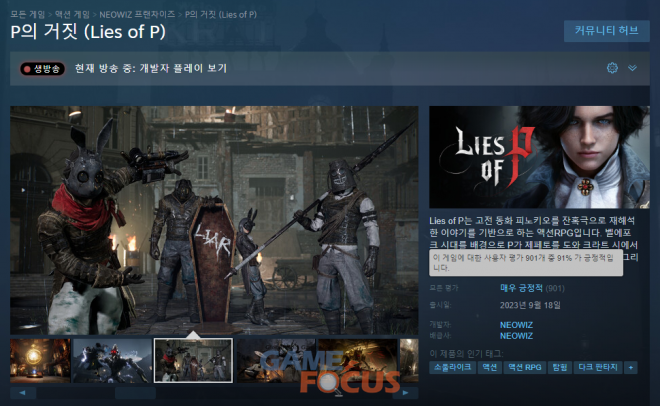Open the broadcast settings gear icon

click(x=612, y=68)
